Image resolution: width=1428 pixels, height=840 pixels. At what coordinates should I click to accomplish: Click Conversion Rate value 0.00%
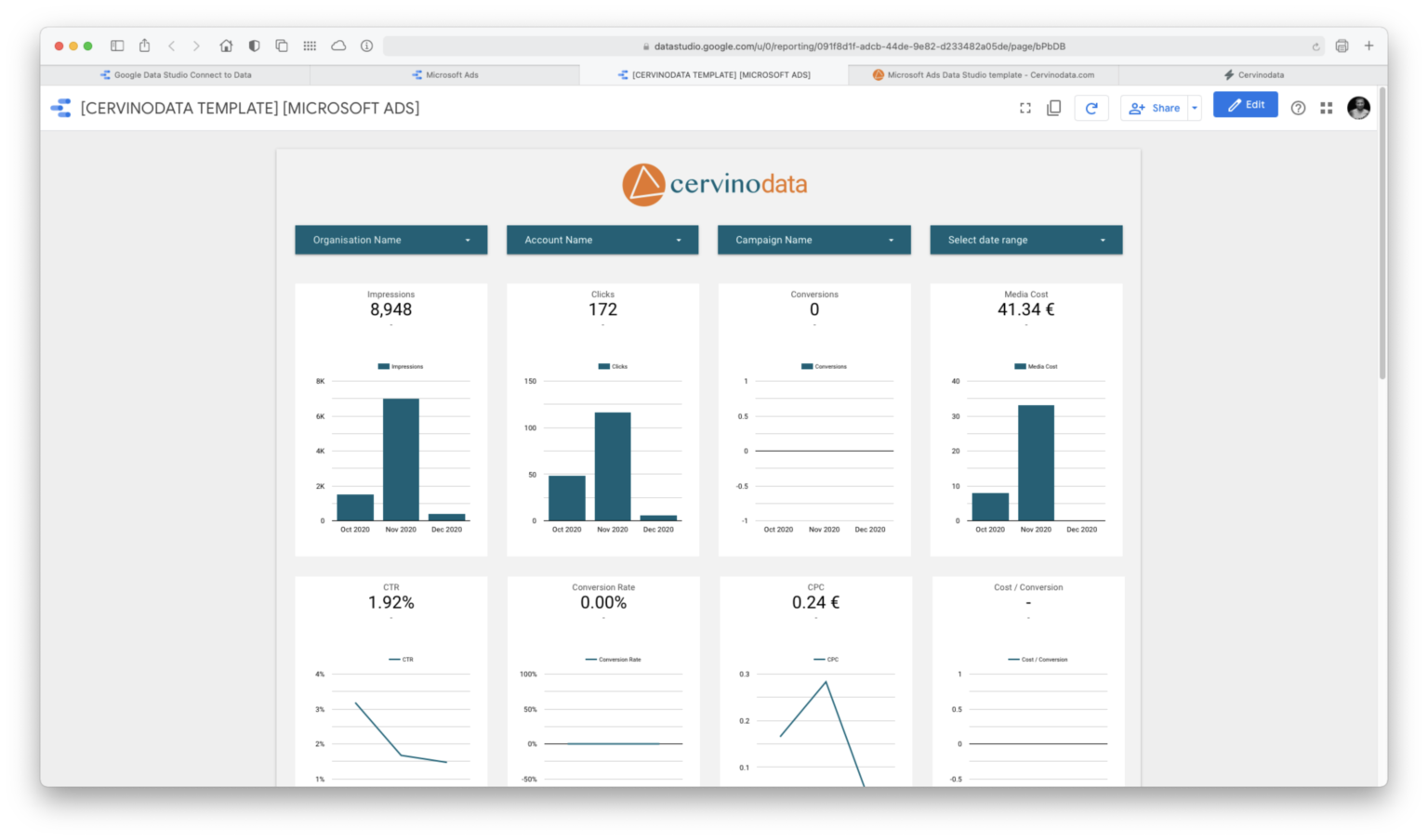click(x=603, y=602)
